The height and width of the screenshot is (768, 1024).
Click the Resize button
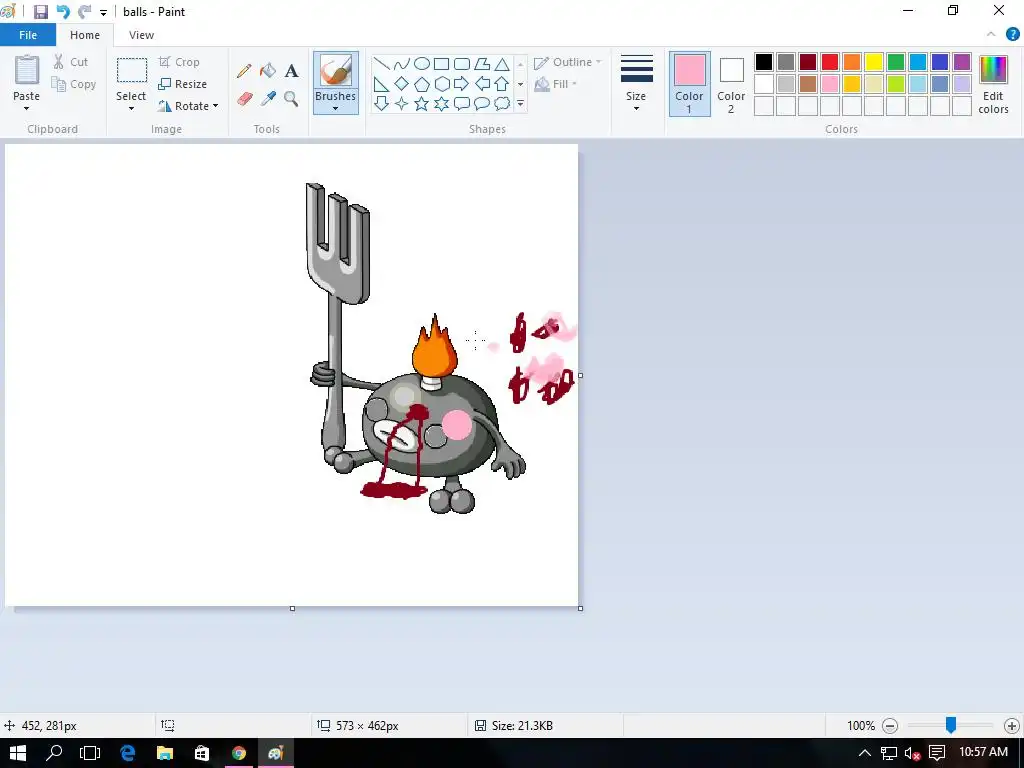tap(182, 84)
